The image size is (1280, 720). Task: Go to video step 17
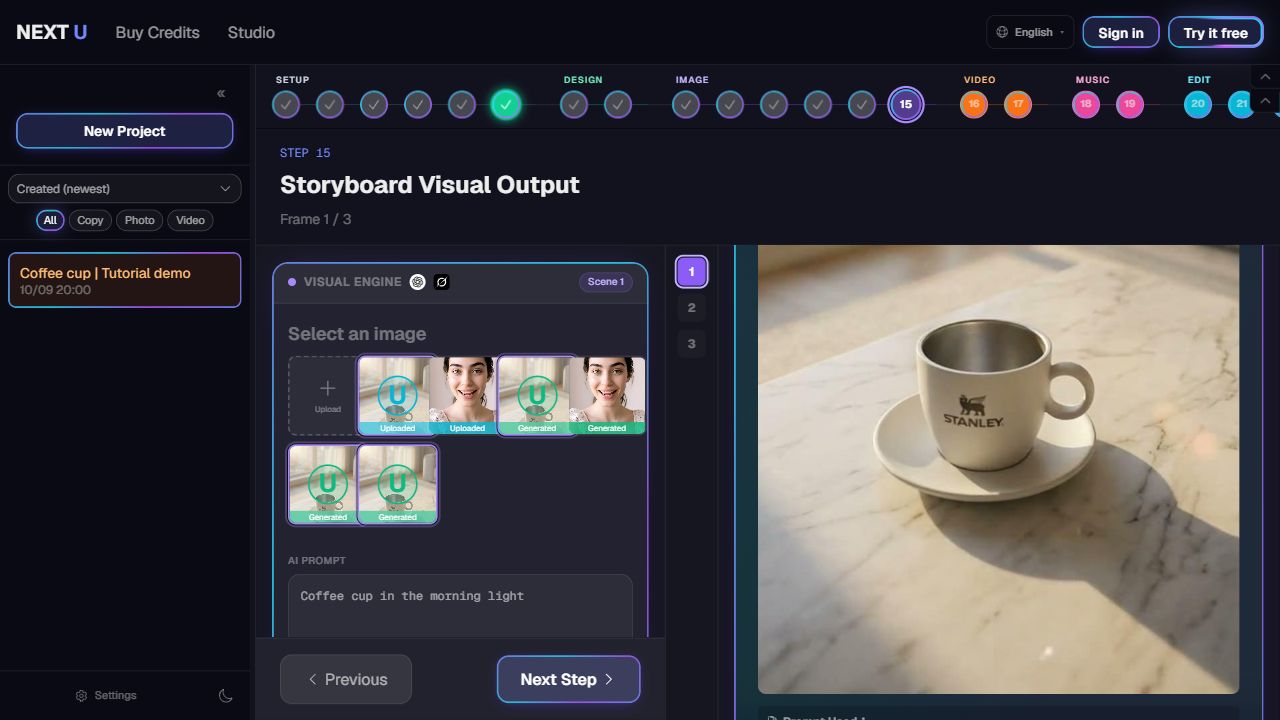click(x=1017, y=104)
